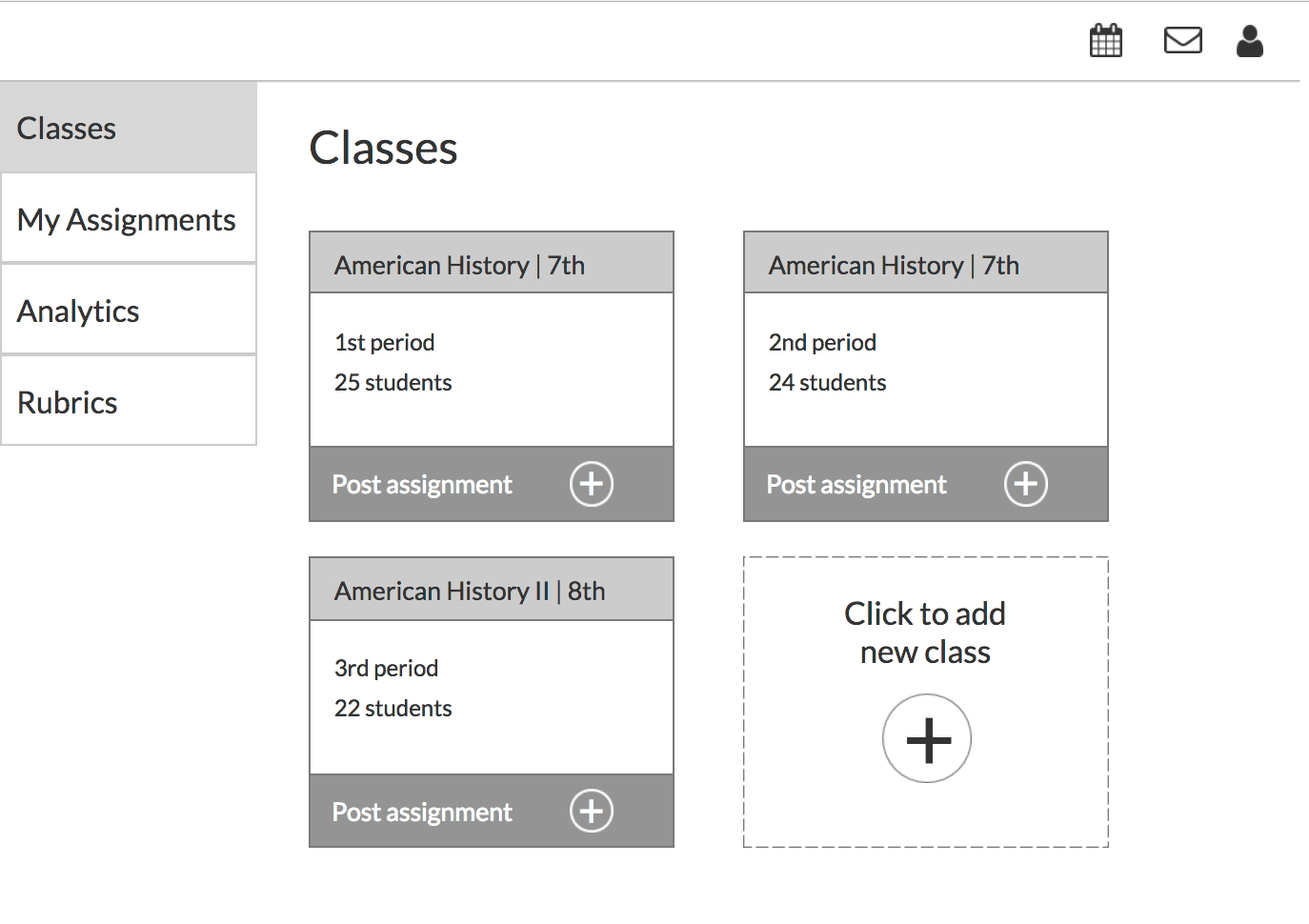Image resolution: width=1309 pixels, height=924 pixels.
Task: Click "Post assignment" text for 2nd period class
Action: 856,484
